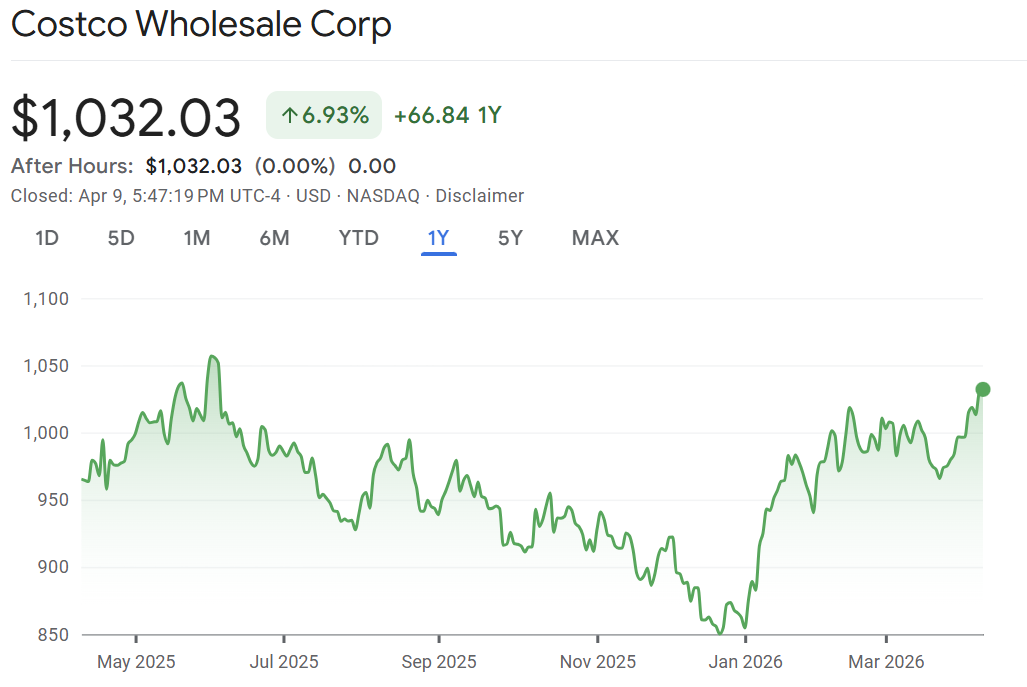Click the +66.84 1Y change text
1027x687 pixels.
[447, 115]
